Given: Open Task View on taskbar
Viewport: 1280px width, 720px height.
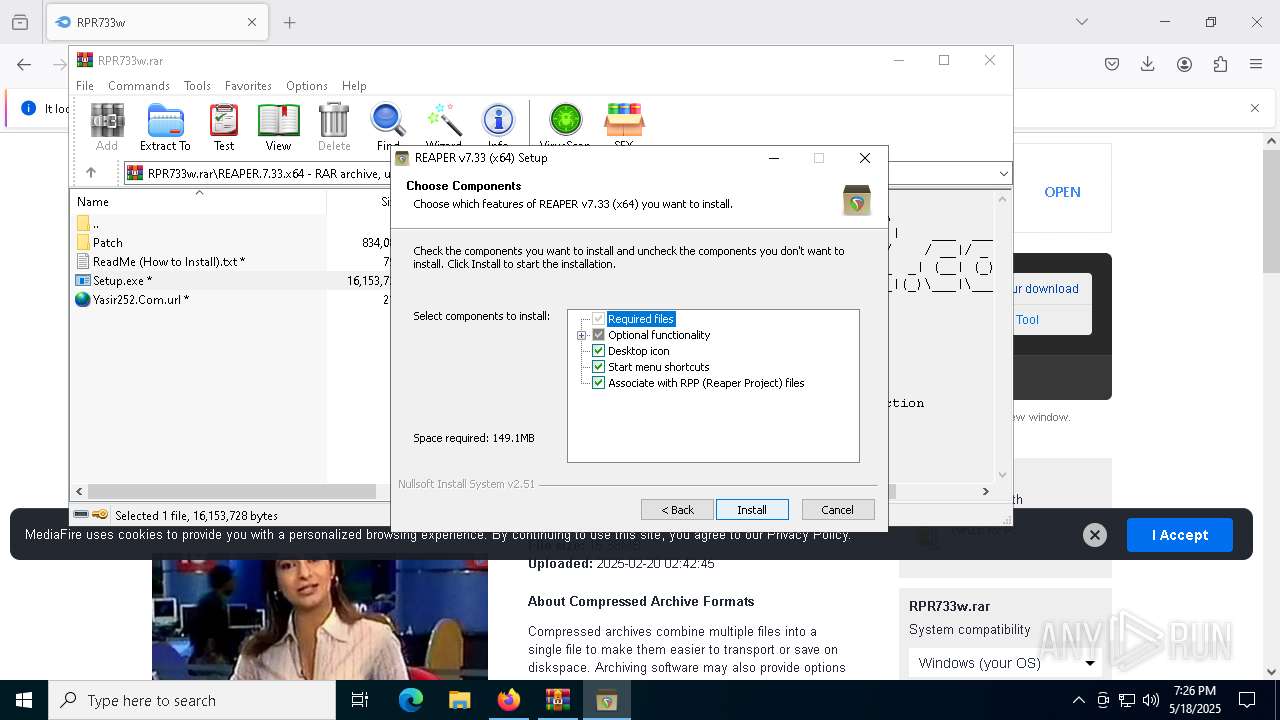Looking at the screenshot, I should pyautogui.click(x=360, y=700).
